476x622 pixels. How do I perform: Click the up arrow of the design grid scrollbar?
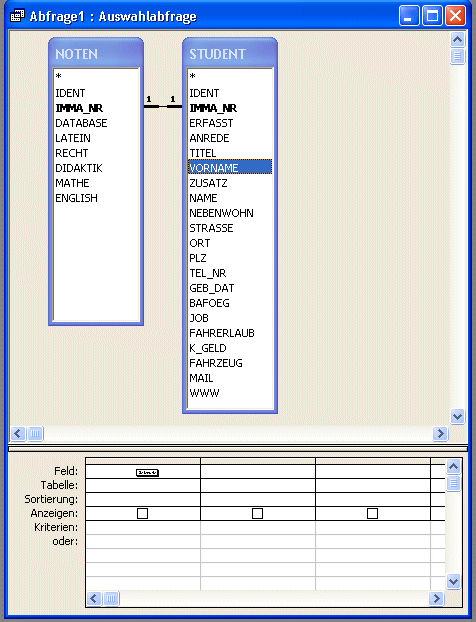tap(453, 466)
